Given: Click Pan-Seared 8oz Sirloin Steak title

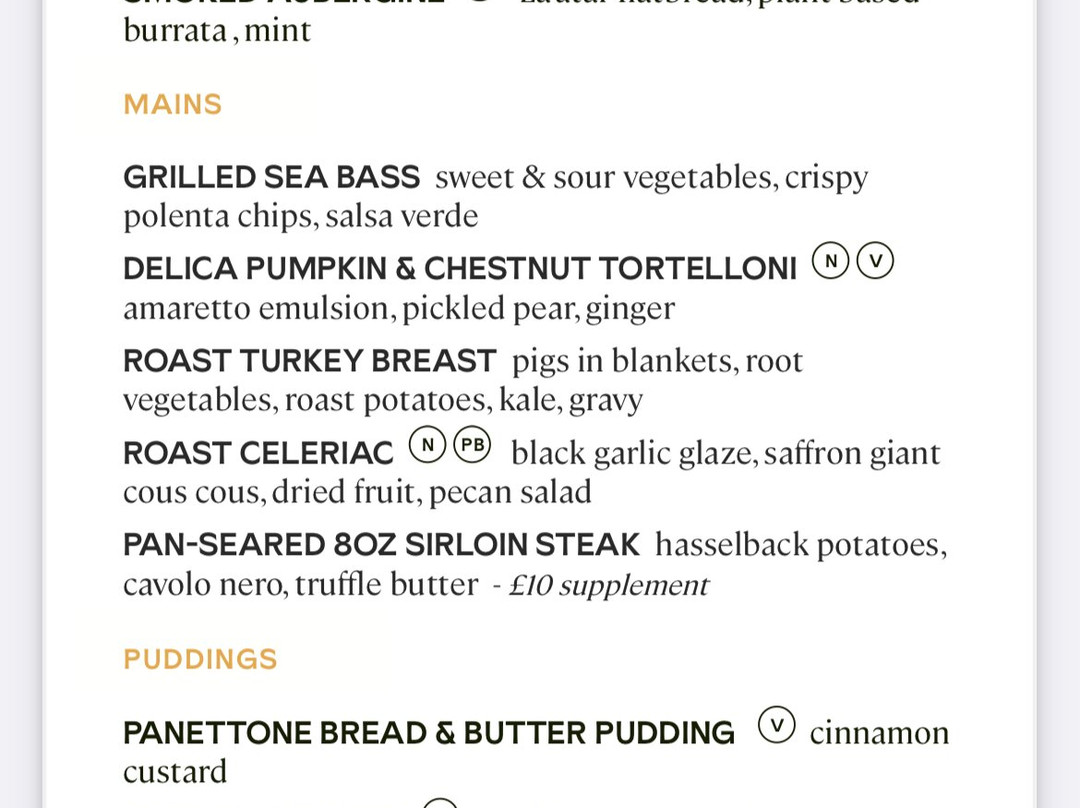Looking at the screenshot, I should (382, 545).
